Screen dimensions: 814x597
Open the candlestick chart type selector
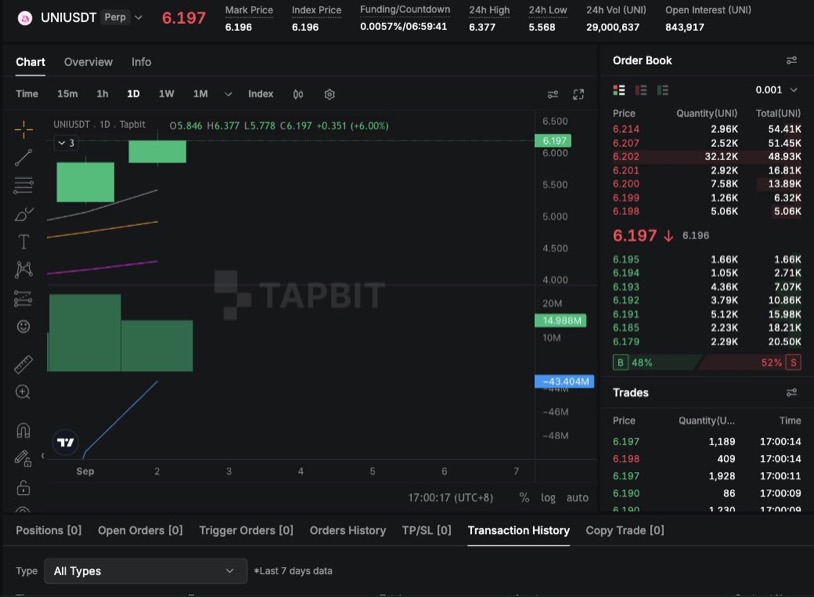pyautogui.click(x=298, y=94)
